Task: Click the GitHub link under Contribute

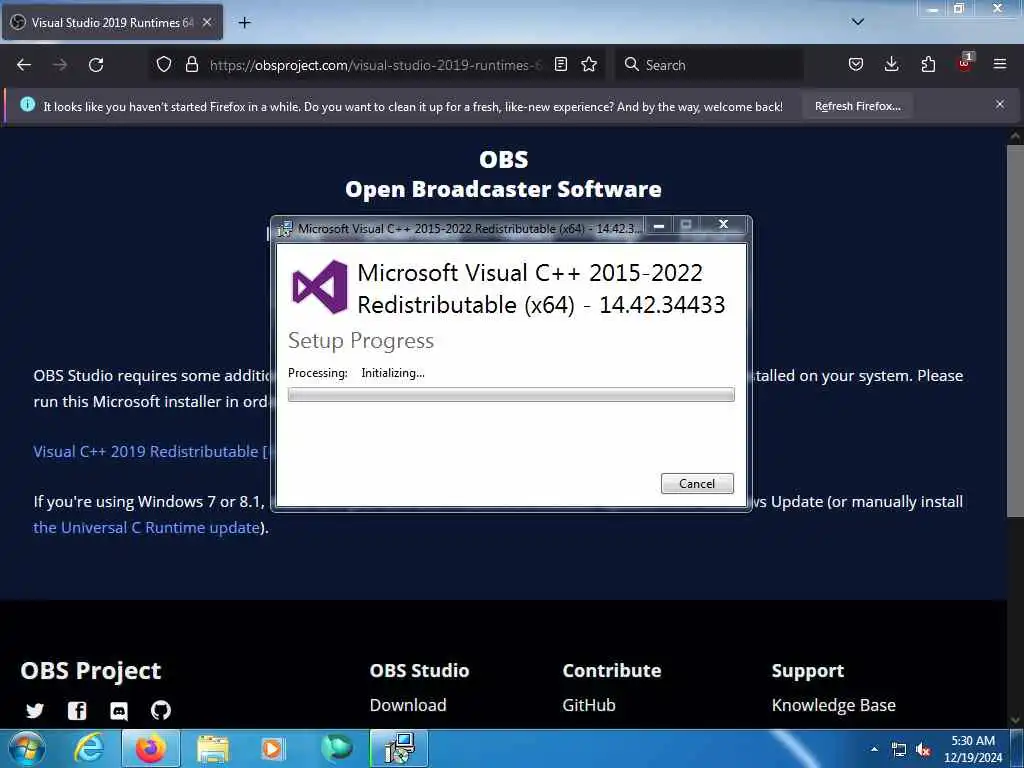Action: point(589,705)
